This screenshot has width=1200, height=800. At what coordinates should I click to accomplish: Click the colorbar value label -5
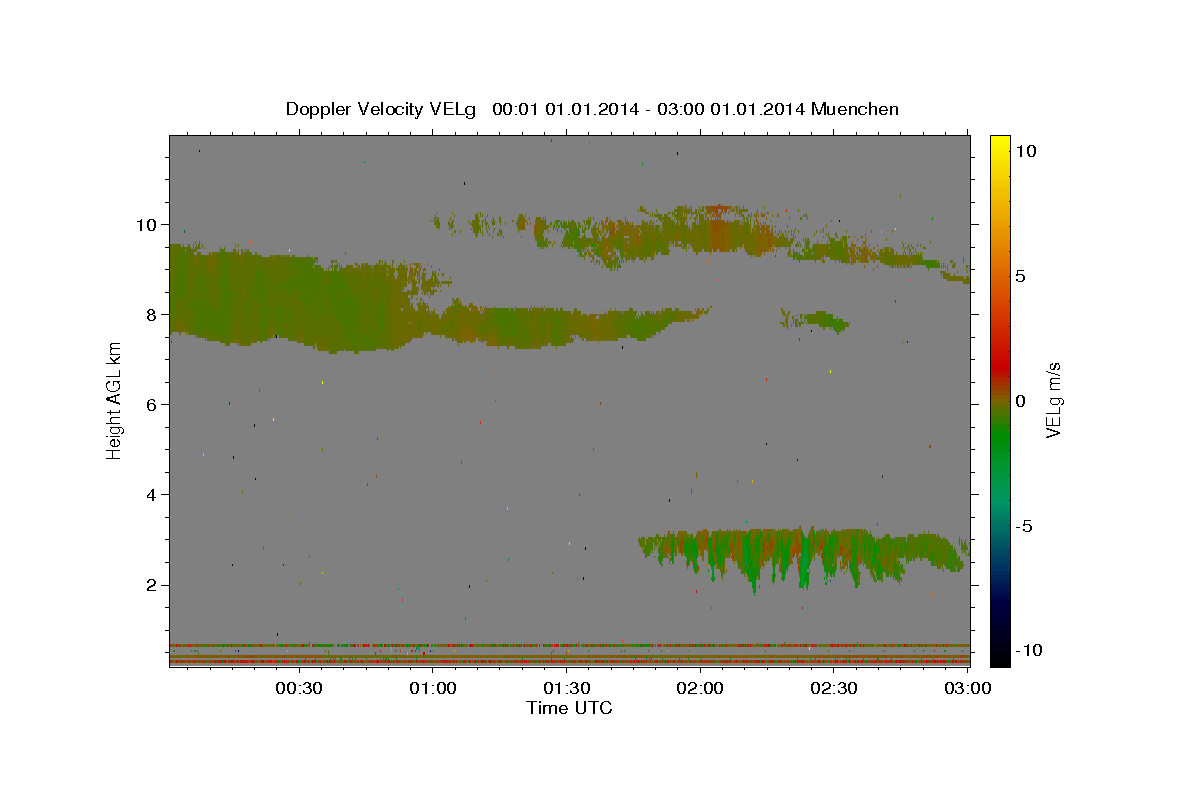coord(1022,526)
